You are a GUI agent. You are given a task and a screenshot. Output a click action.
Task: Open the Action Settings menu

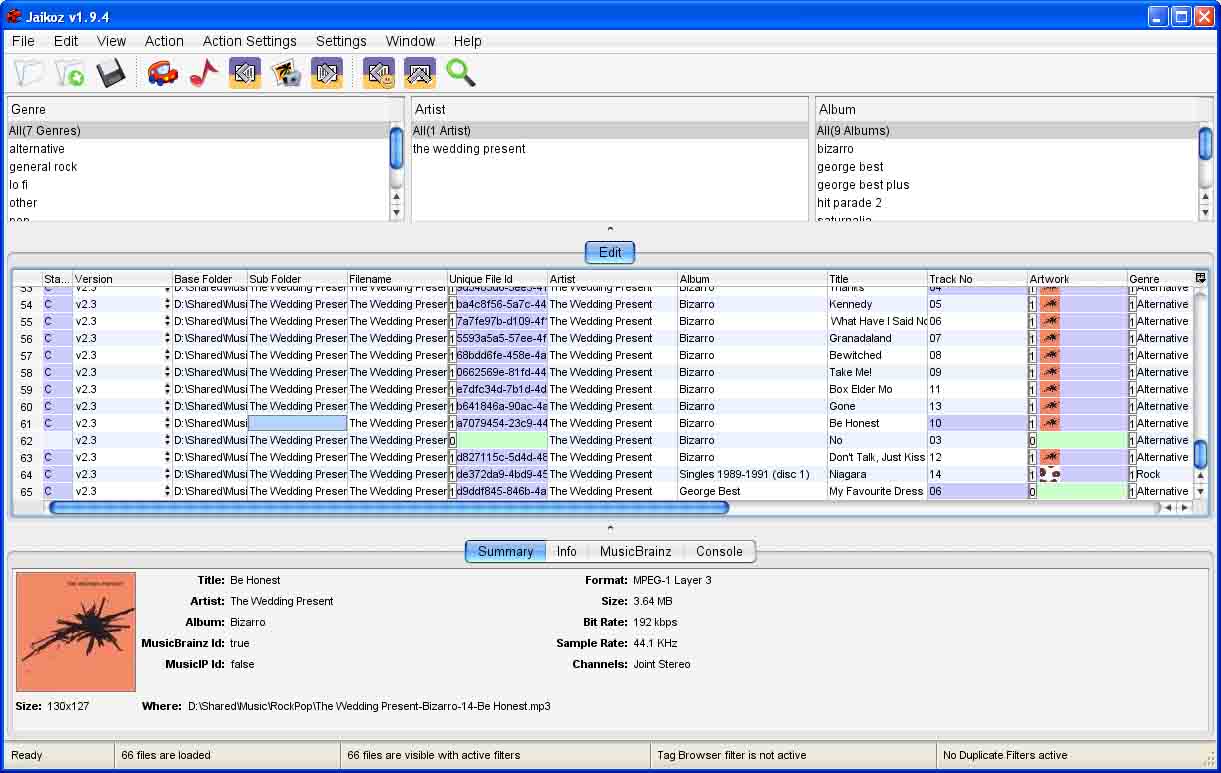(x=249, y=41)
